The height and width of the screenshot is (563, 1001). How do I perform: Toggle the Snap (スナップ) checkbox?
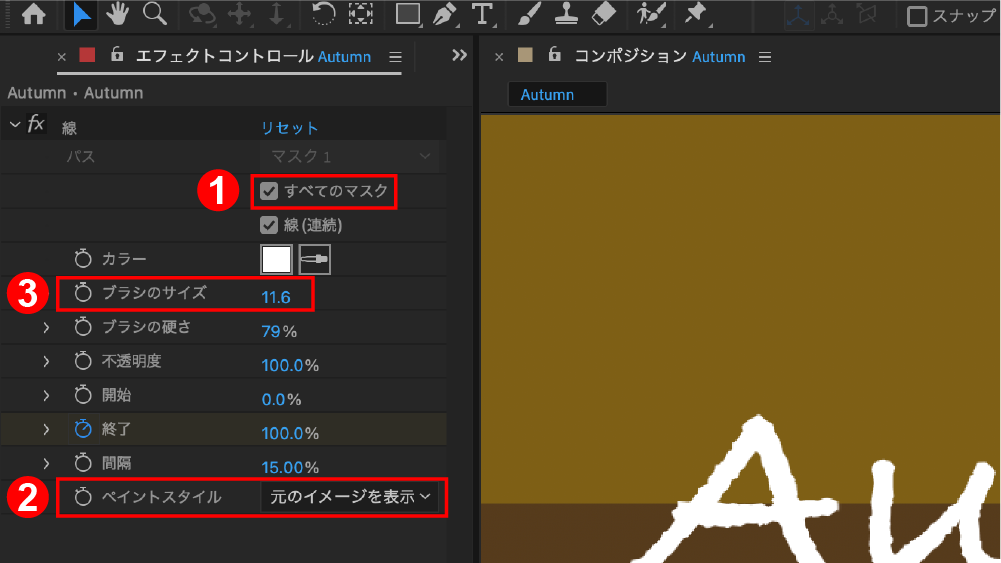[917, 16]
